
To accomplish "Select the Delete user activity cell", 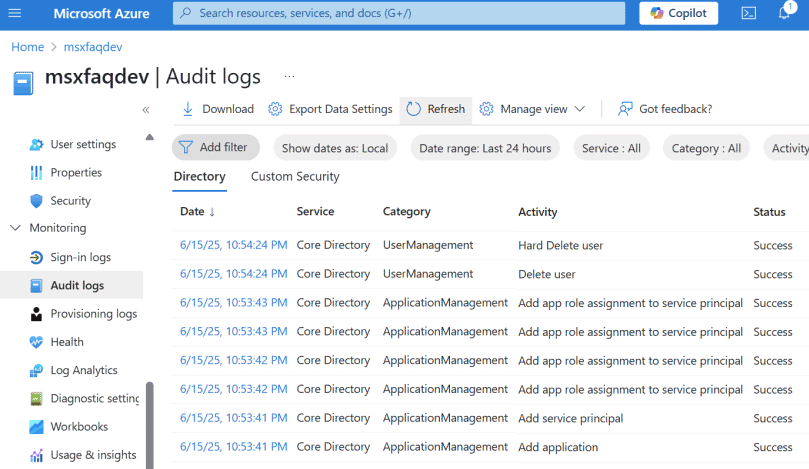I will (x=546, y=274).
